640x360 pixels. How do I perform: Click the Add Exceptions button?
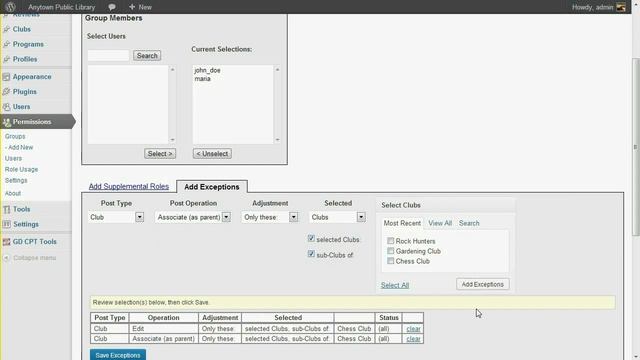482,284
